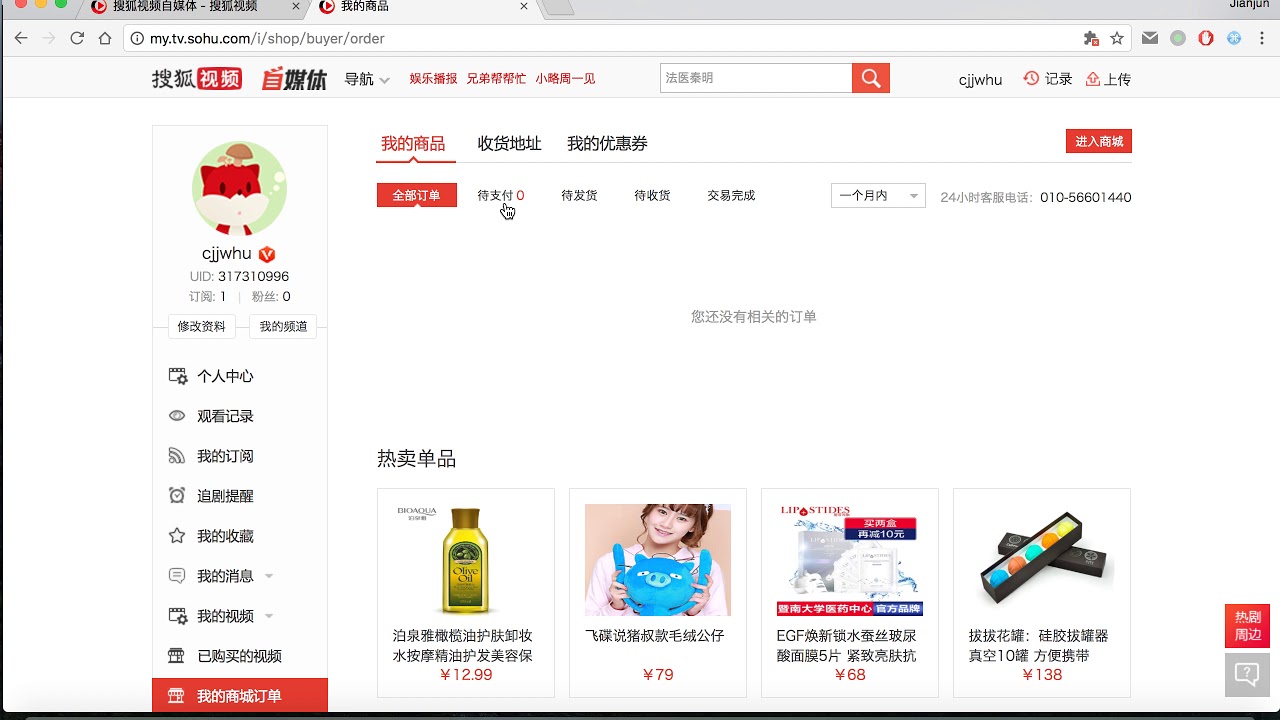Bookmark this page with the star icon
Image resolution: width=1280 pixels, height=720 pixels.
(1117, 38)
